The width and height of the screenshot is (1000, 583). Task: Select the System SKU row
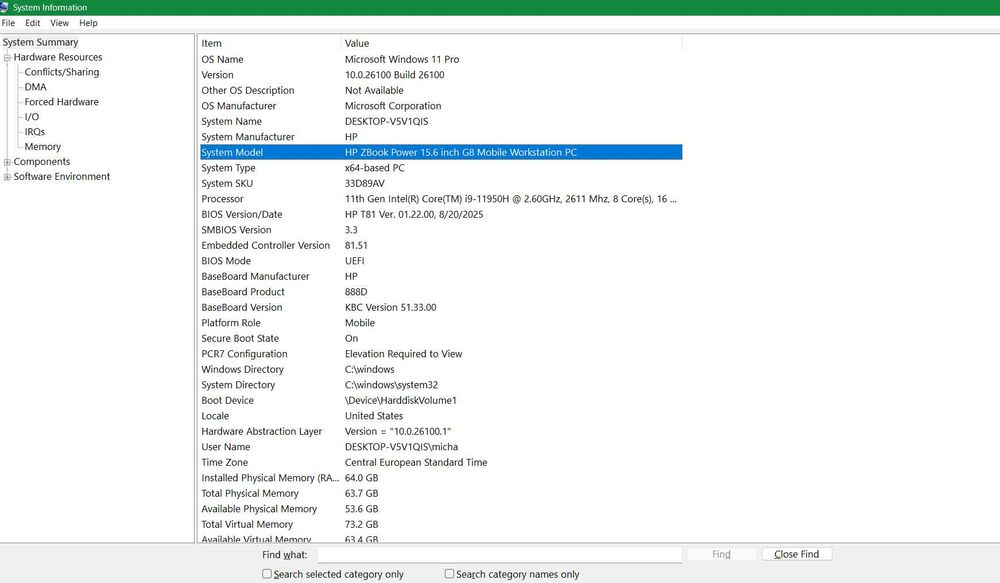pos(441,184)
